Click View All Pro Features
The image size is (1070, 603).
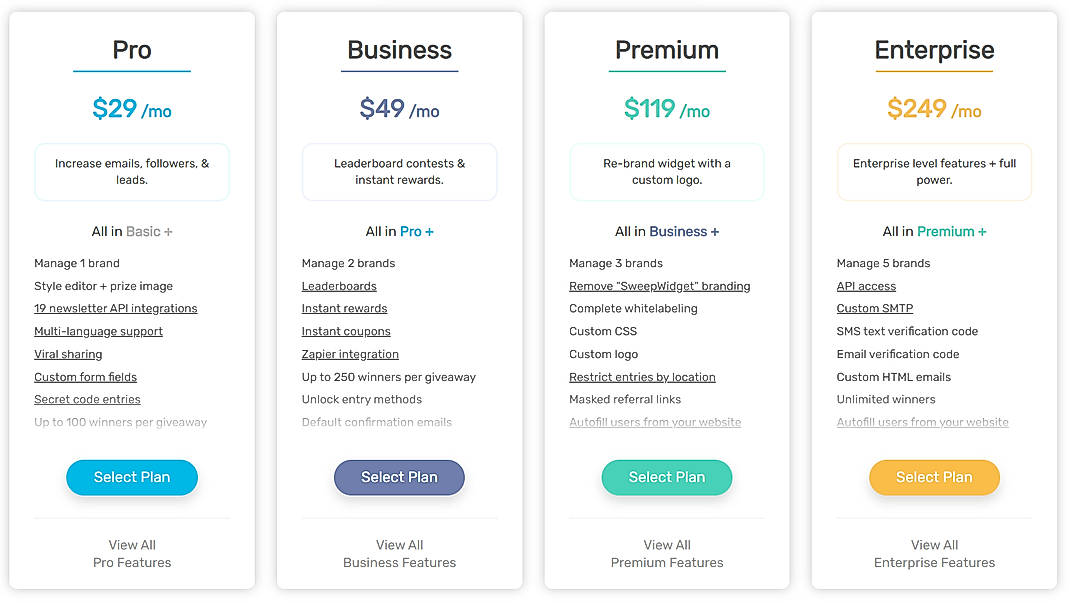(131, 553)
